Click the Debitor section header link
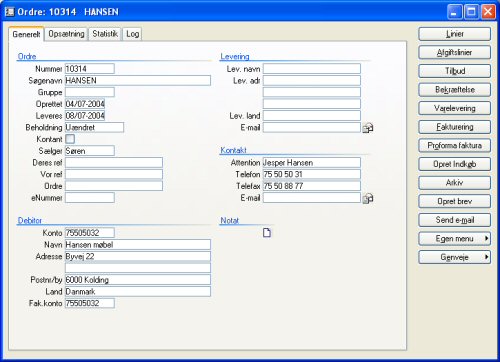500x362 pixels. click(30, 220)
